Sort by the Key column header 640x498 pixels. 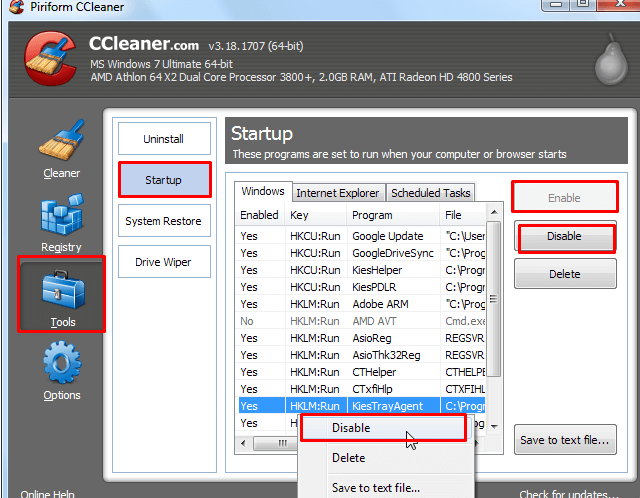(316, 215)
